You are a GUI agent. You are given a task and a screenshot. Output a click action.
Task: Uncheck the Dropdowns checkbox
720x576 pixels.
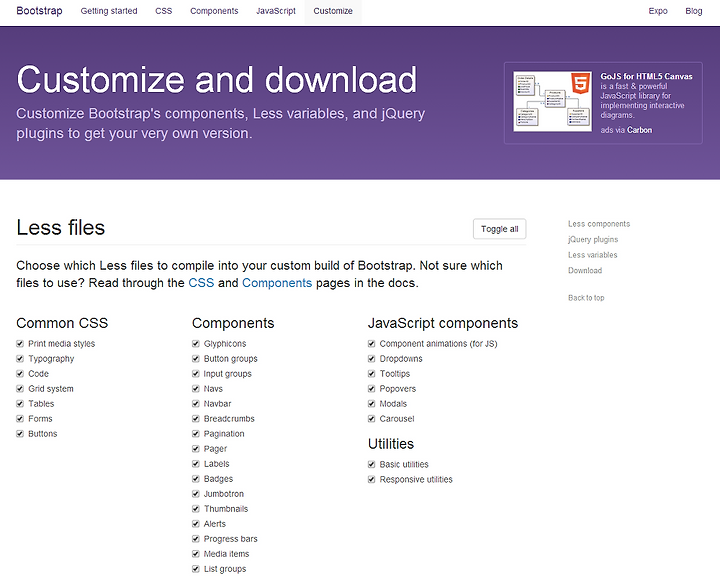tap(371, 358)
